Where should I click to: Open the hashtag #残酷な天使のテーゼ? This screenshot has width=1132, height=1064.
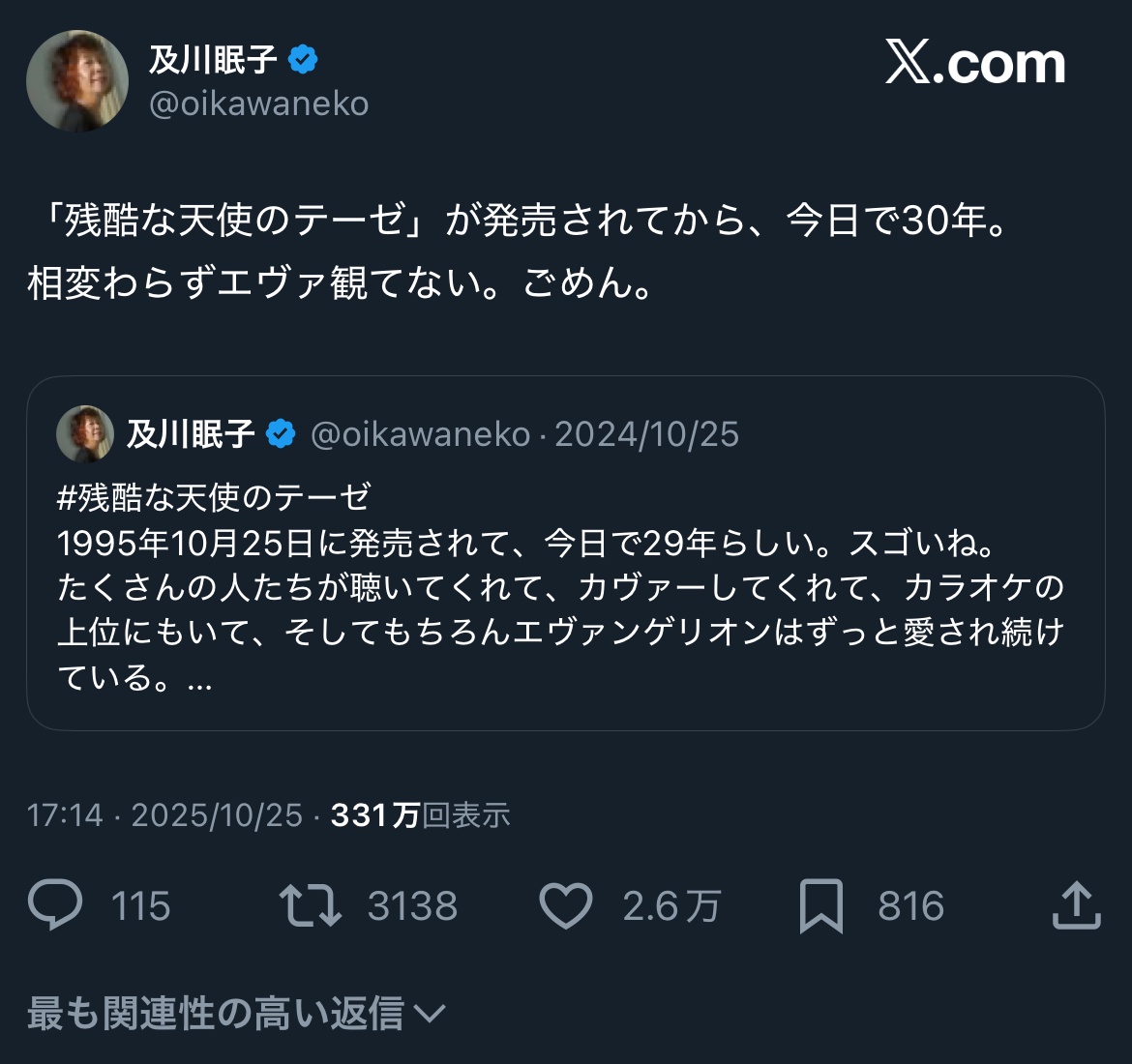click(x=214, y=497)
